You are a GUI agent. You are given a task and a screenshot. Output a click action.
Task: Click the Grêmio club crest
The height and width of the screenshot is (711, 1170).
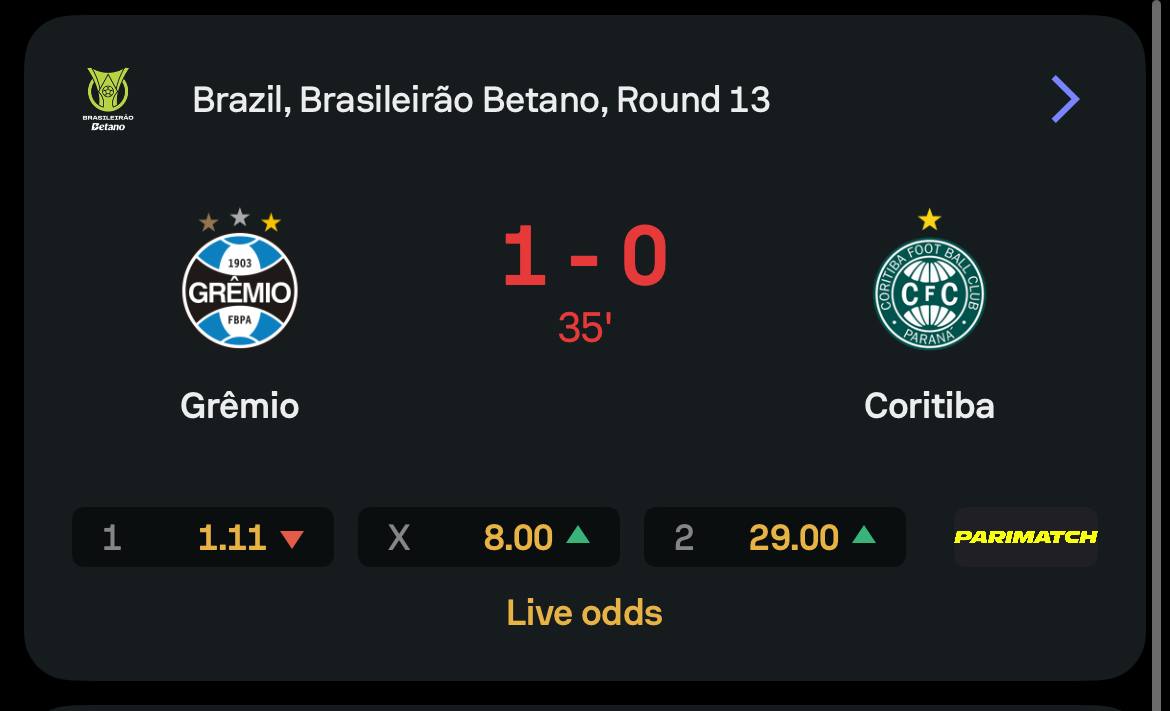click(x=240, y=290)
